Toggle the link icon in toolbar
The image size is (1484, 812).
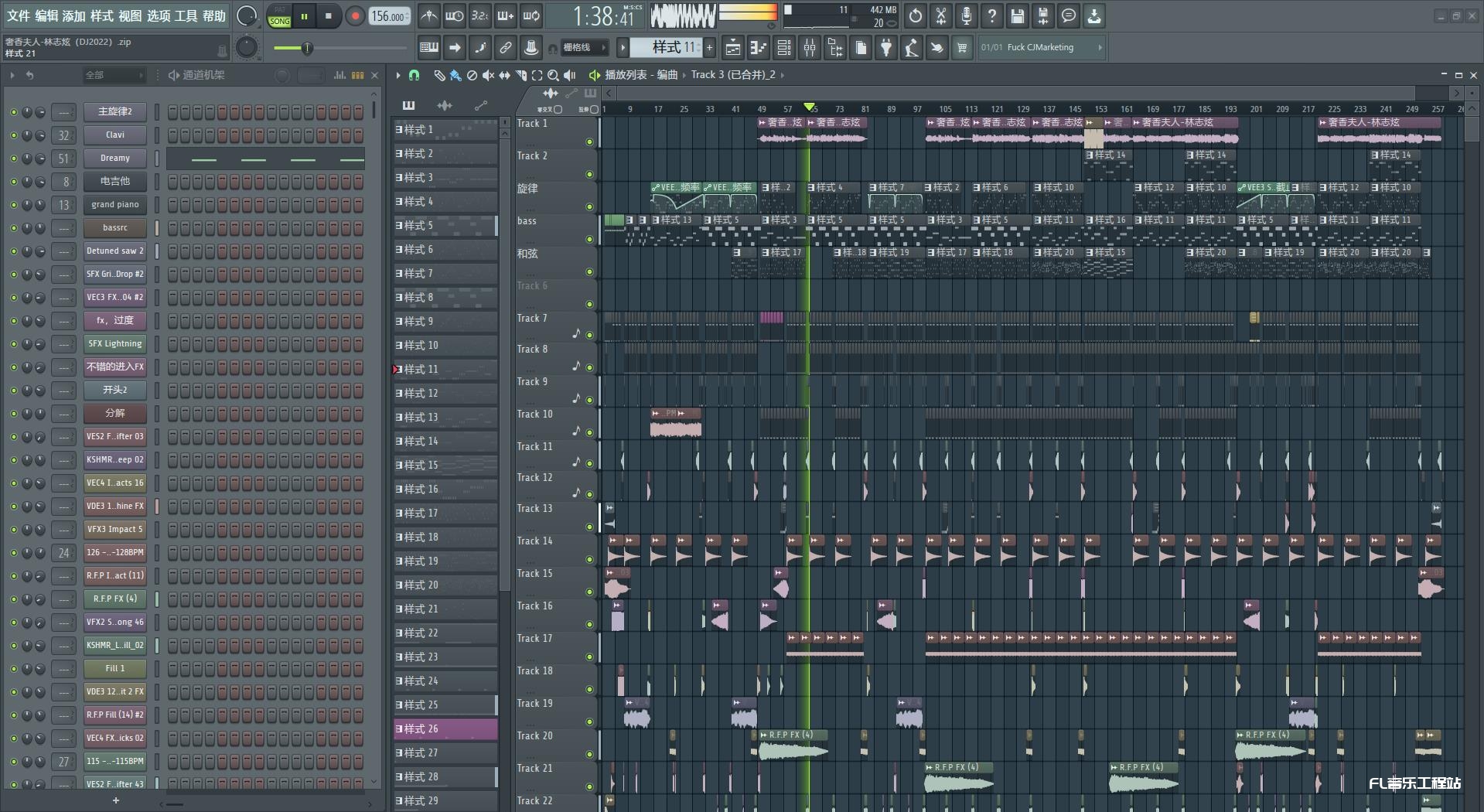tap(506, 48)
